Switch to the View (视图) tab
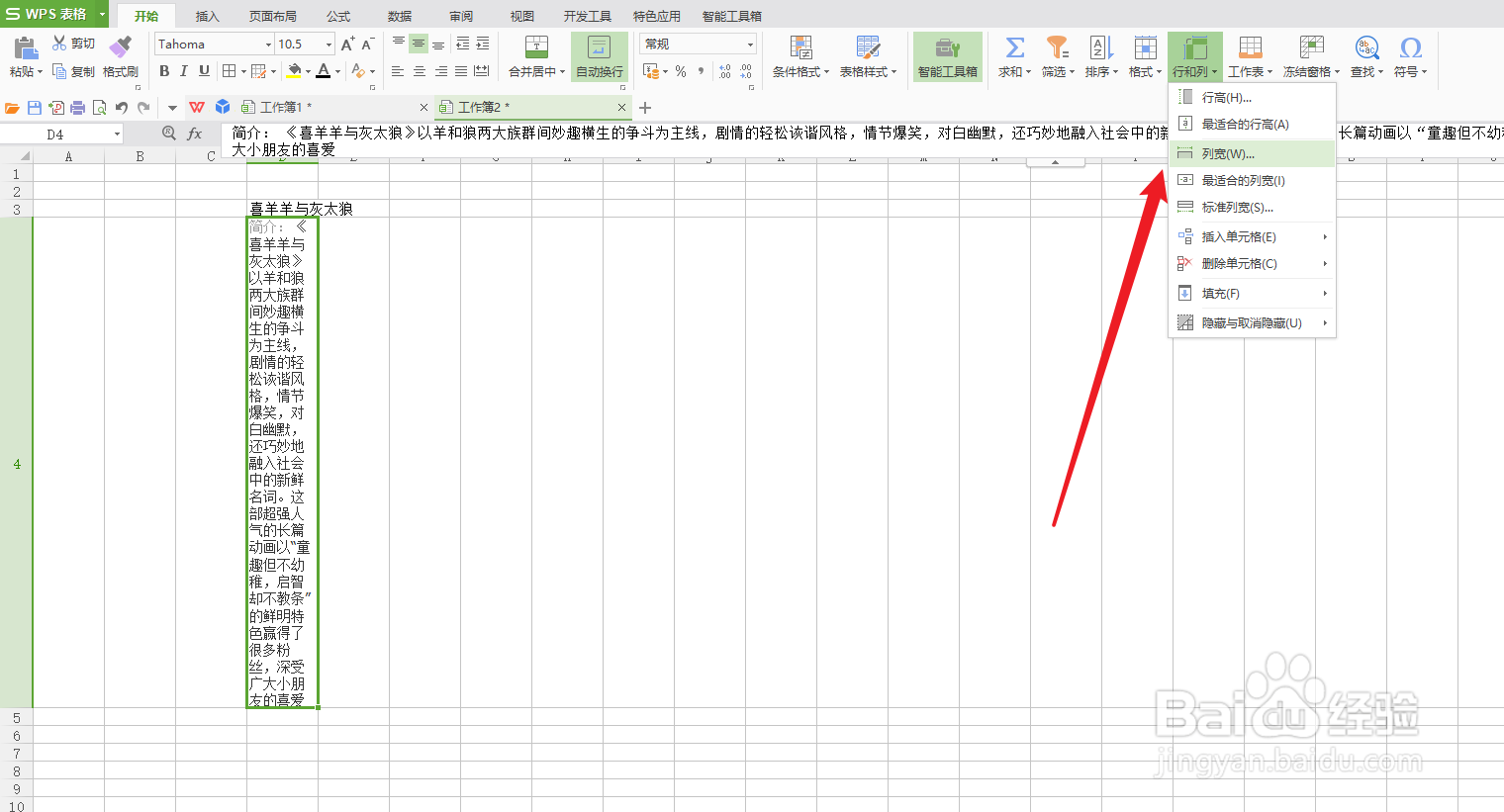Screen dimensions: 1504x812 (x=522, y=16)
